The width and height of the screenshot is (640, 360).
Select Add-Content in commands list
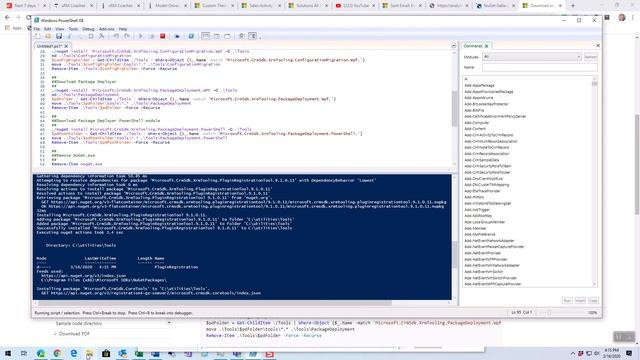(475, 129)
